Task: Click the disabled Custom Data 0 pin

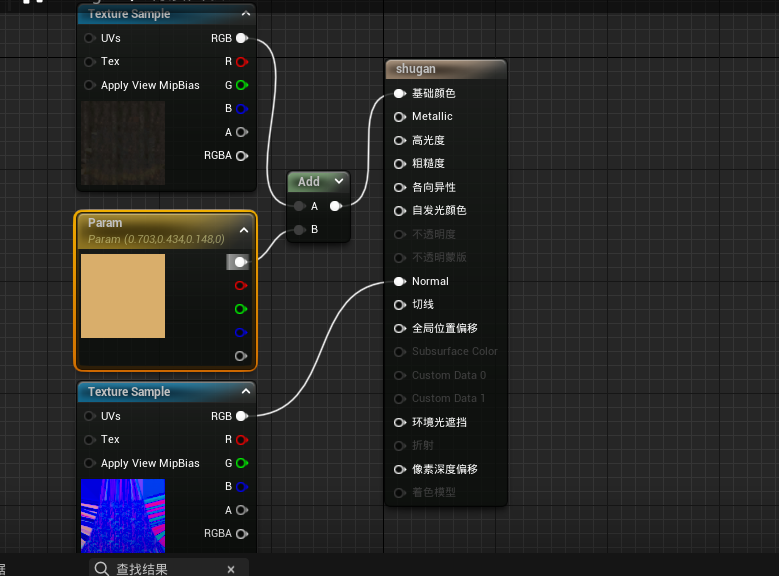Action: click(399, 375)
